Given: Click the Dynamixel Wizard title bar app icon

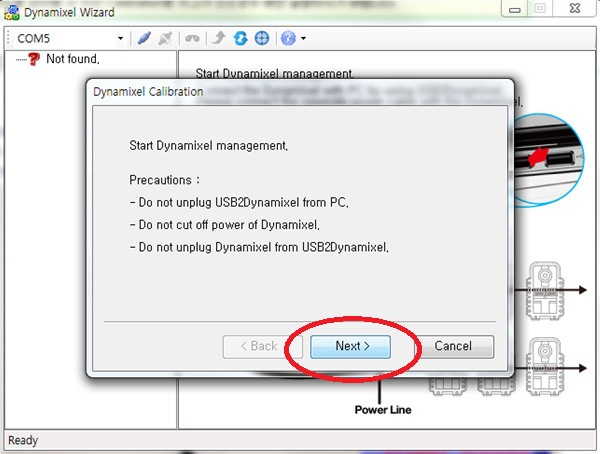Looking at the screenshot, I should pos(11,12).
